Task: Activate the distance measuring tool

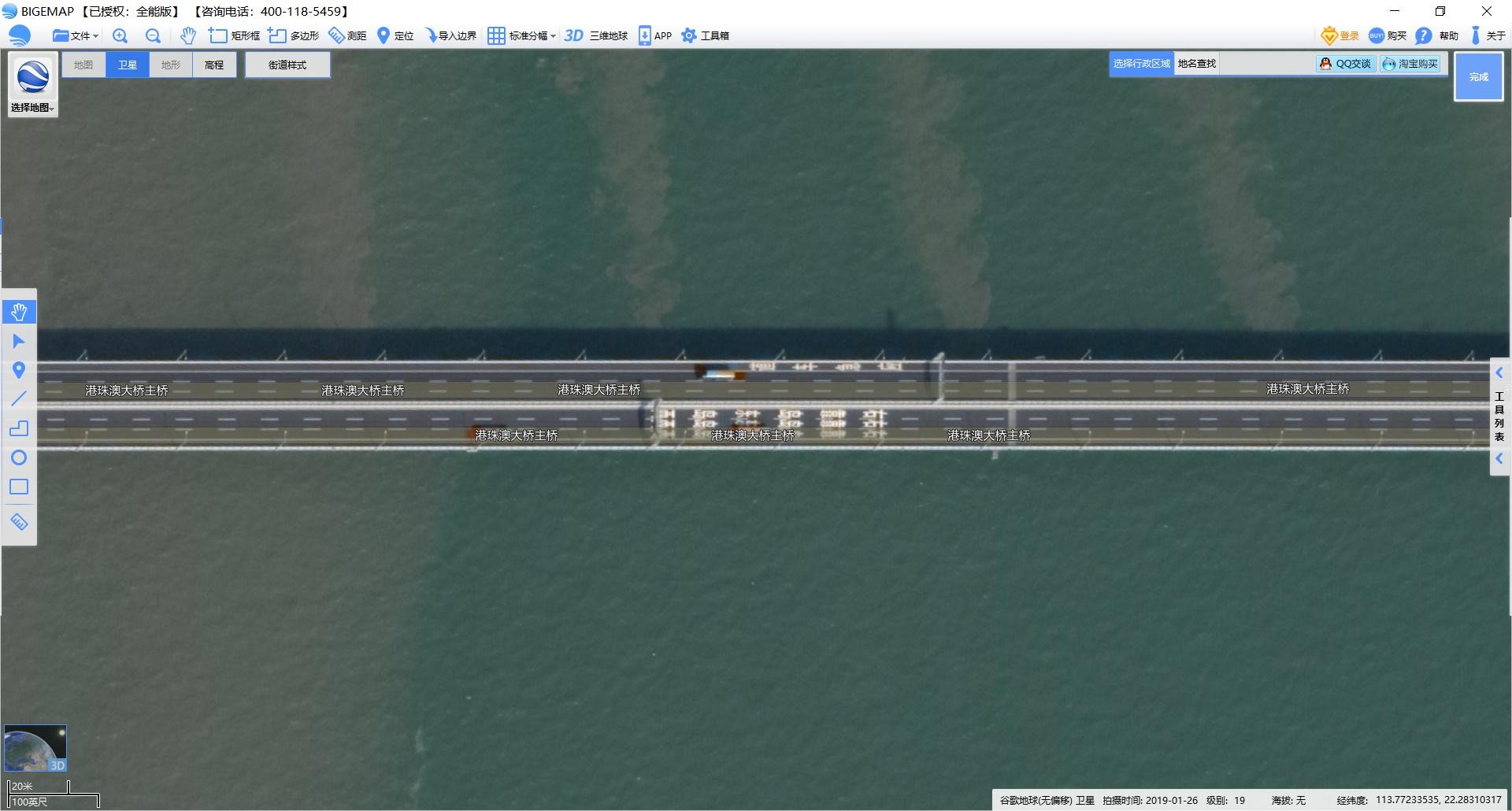Action: pyautogui.click(x=347, y=35)
